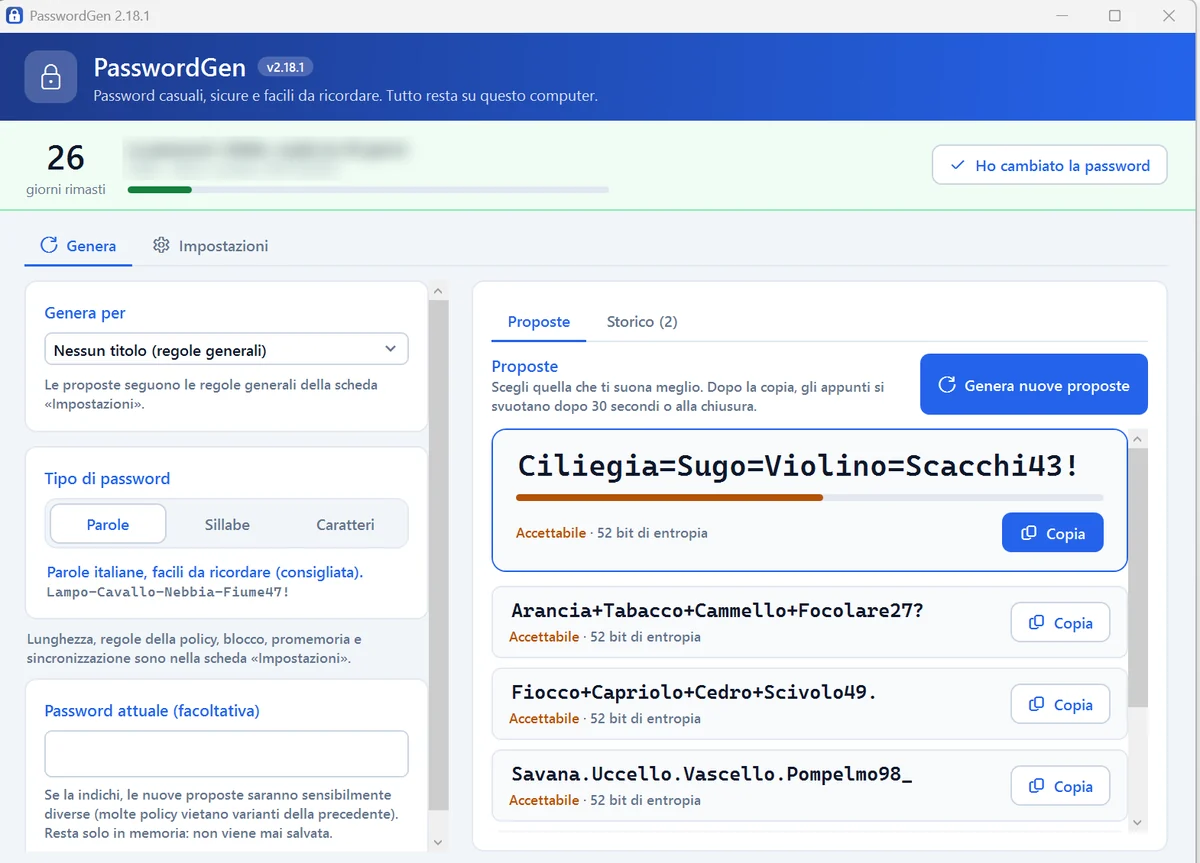The width and height of the screenshot is (1200, 863).
Task: Copy the Savana.Uccello.Vascello.Pompelmo98_ password
Action: (1060, 787)
